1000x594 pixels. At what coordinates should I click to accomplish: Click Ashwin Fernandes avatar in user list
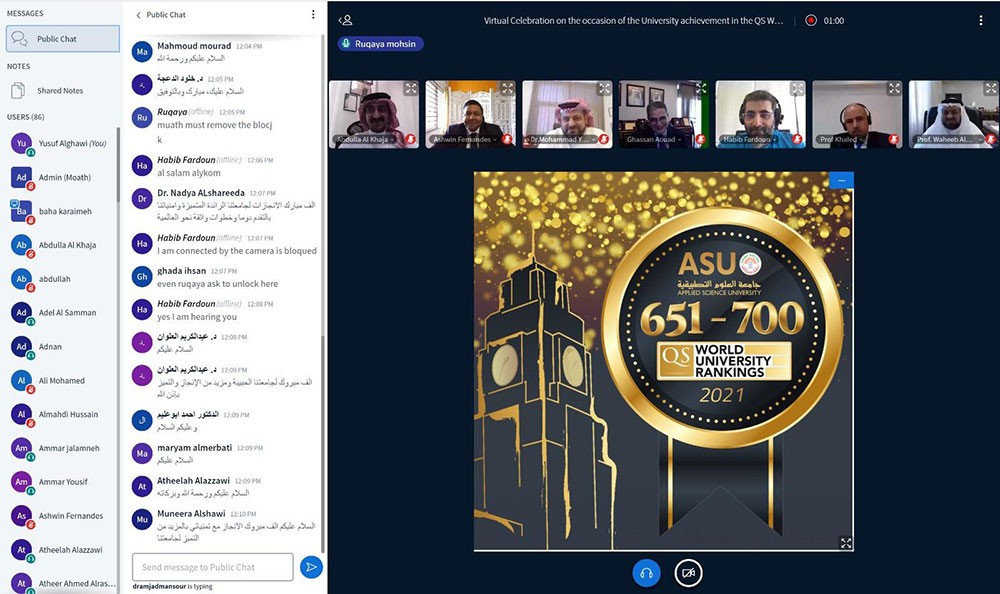point(22,516)
